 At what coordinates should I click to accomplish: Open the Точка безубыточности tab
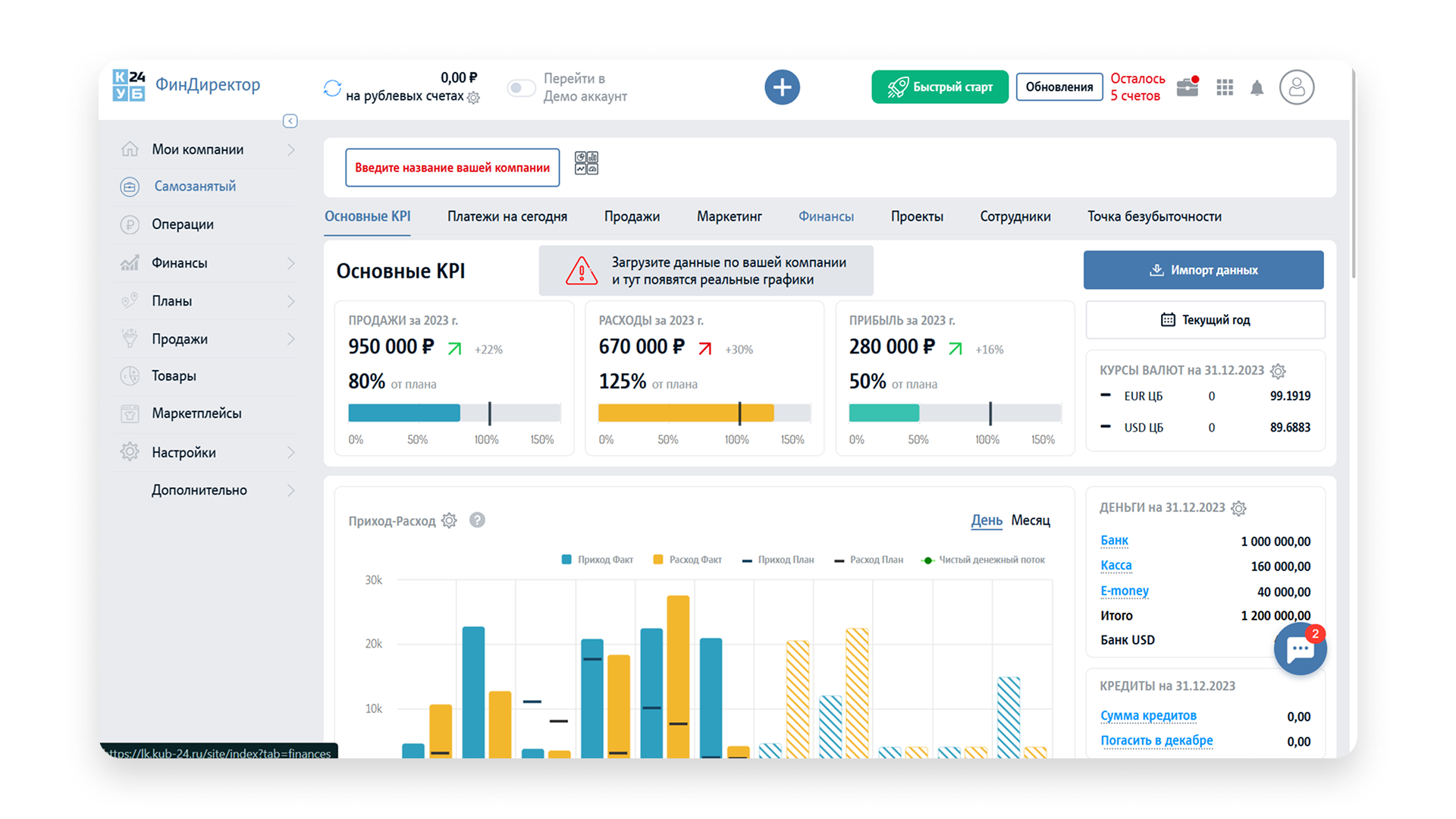1153,217
